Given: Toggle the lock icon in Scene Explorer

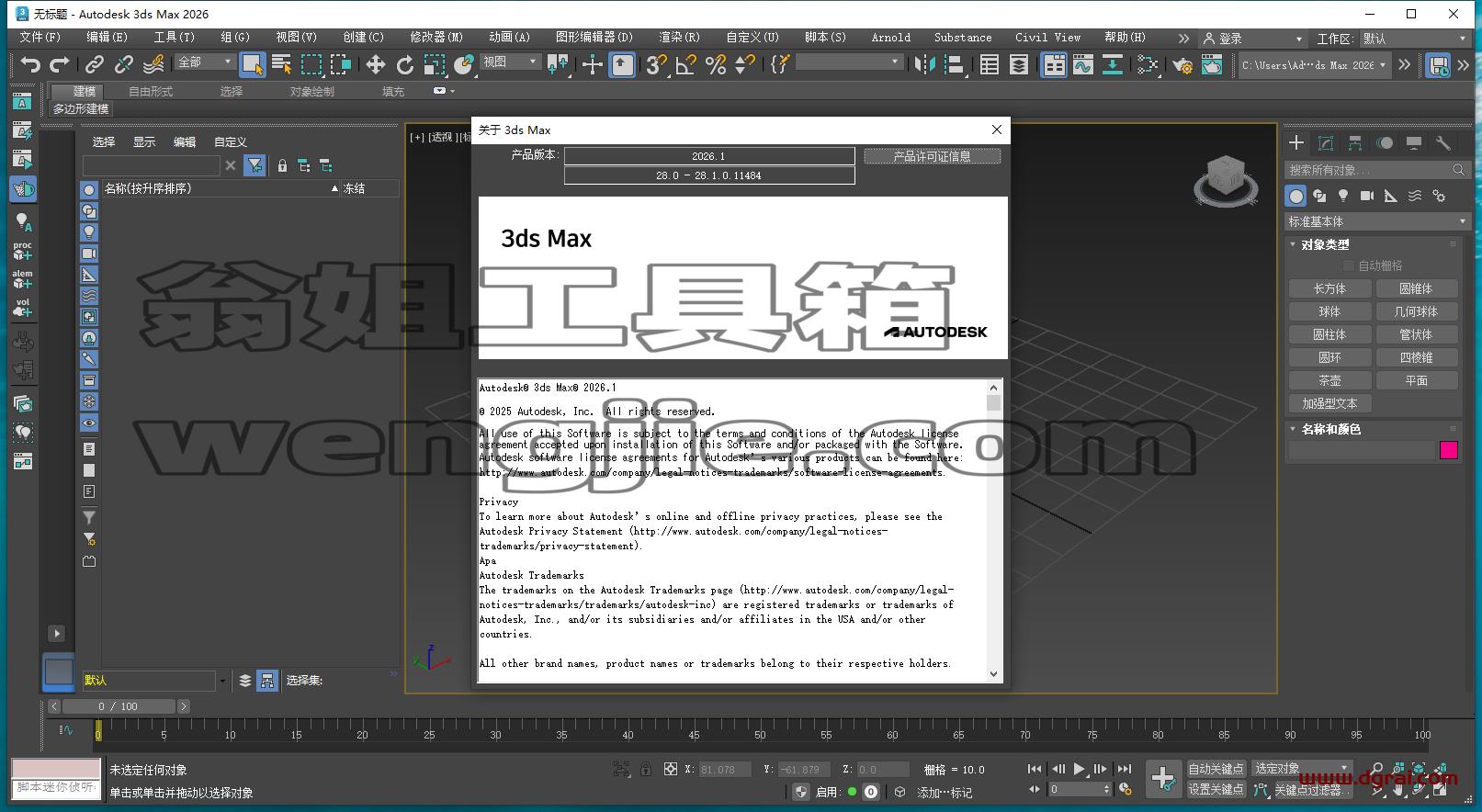Looking at the screenshot, I should (282, 165).
